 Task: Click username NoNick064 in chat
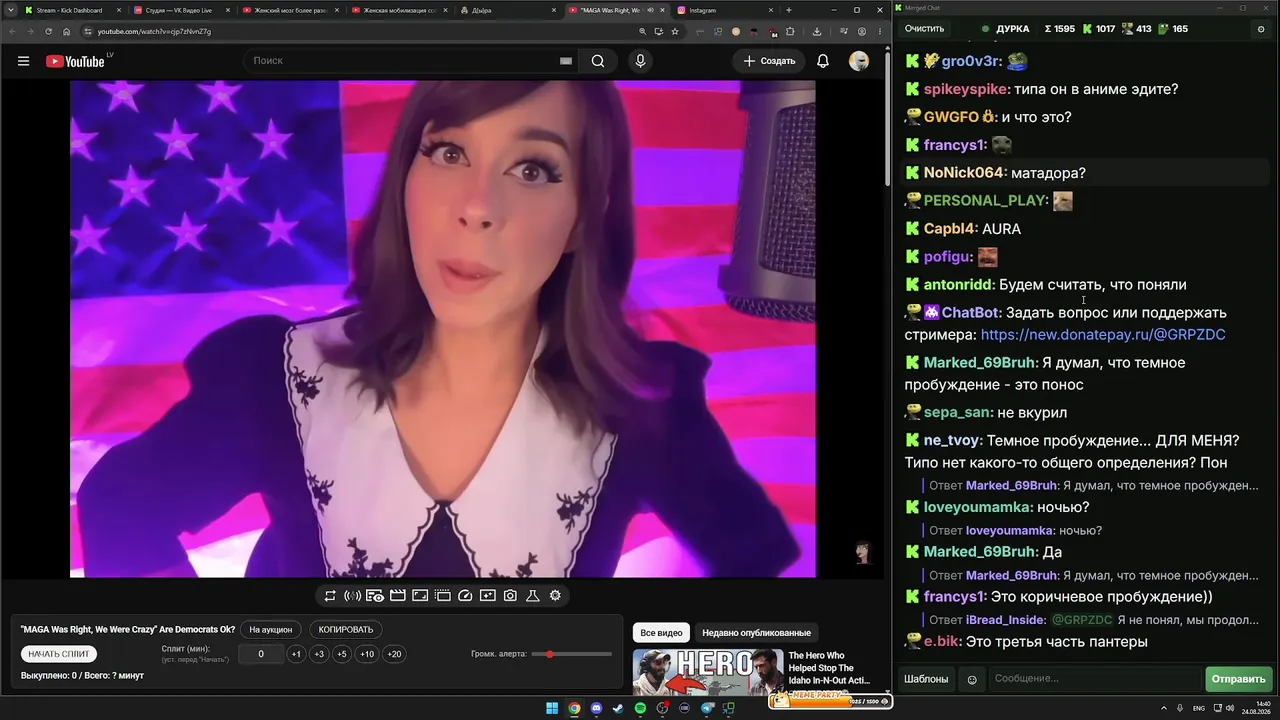964,173
